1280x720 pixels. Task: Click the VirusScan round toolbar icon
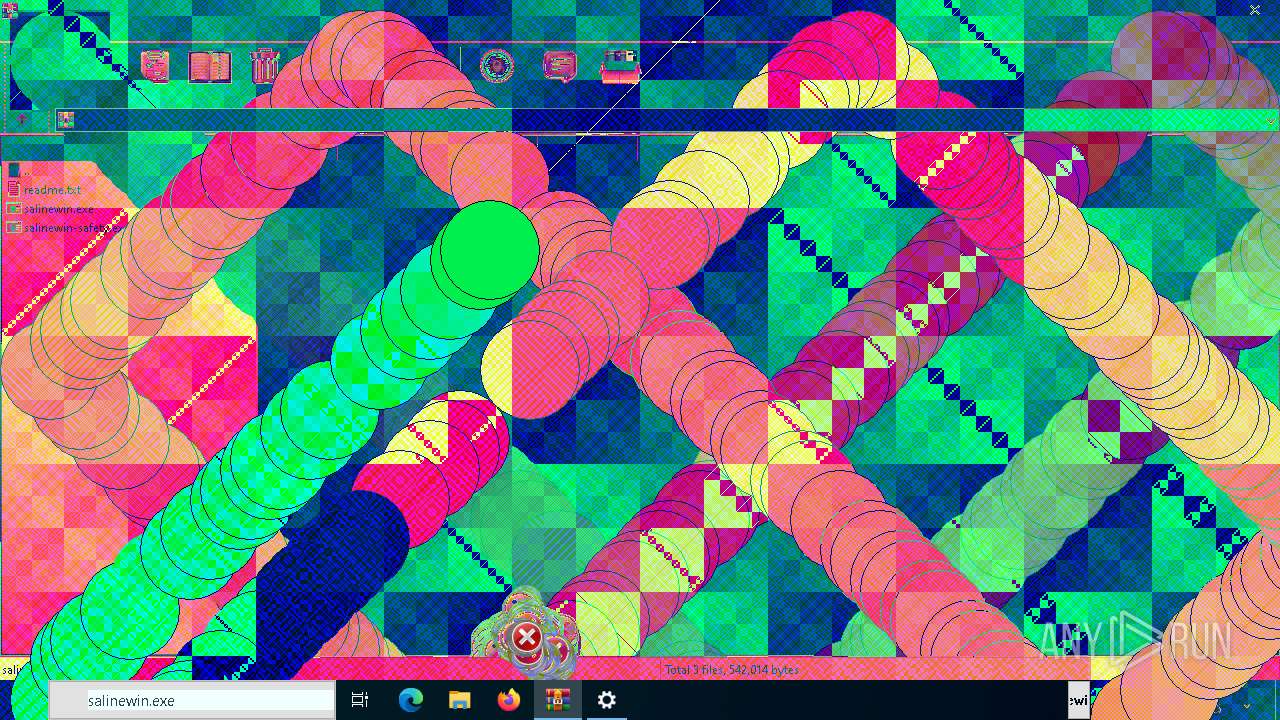point(497,66)
